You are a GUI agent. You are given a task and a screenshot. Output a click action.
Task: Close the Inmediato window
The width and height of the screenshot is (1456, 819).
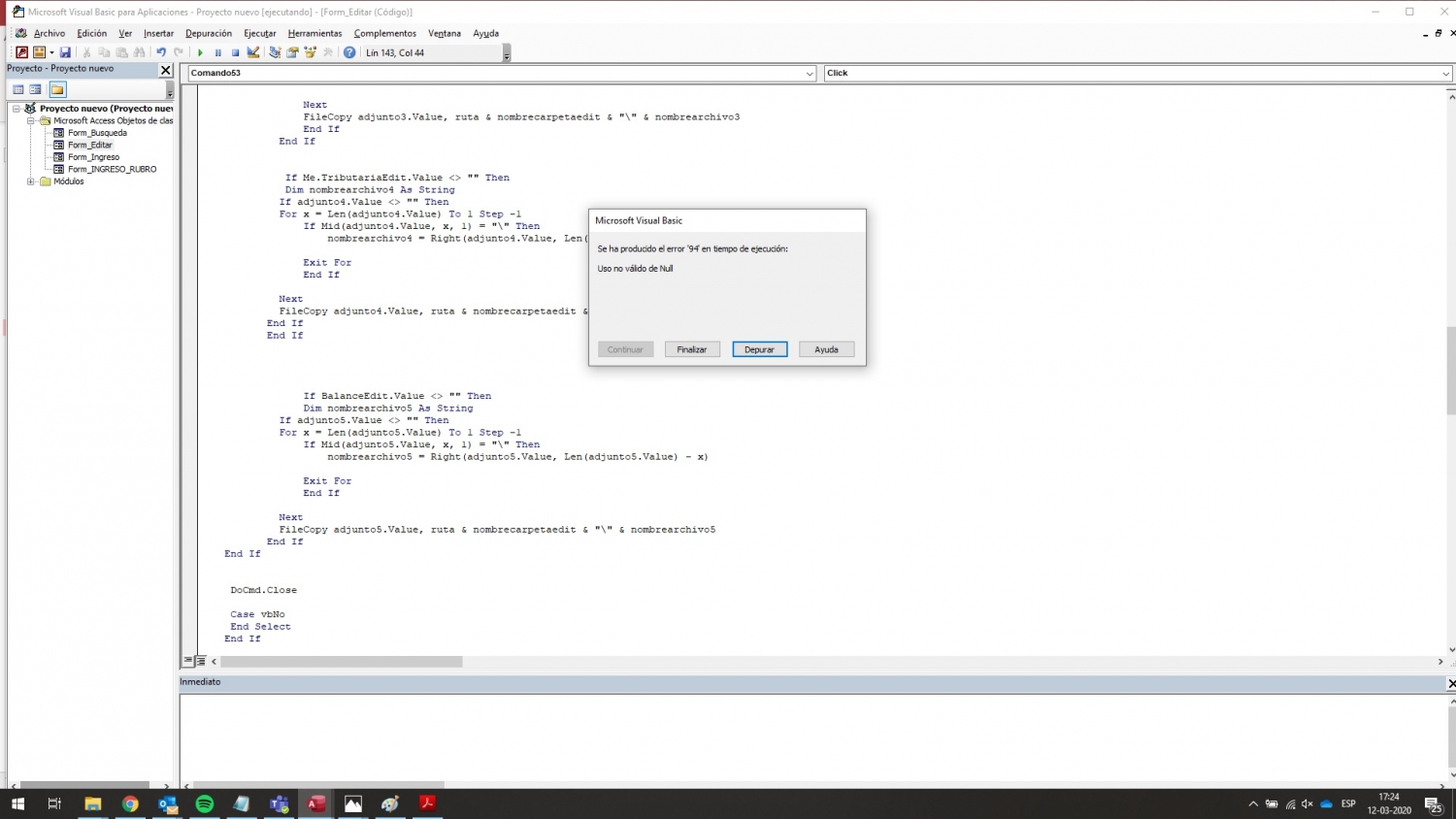point(1451,683)
